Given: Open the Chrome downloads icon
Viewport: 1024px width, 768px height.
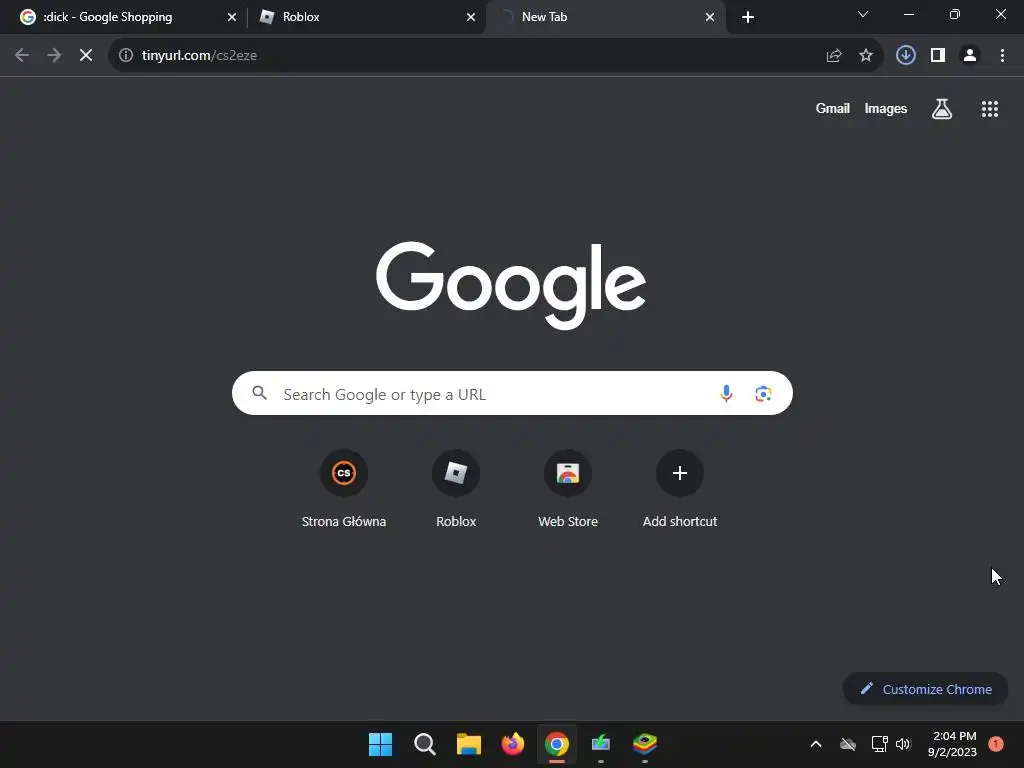Looking at the screenshot, I should pyautogui.click(x=906, y=56).
